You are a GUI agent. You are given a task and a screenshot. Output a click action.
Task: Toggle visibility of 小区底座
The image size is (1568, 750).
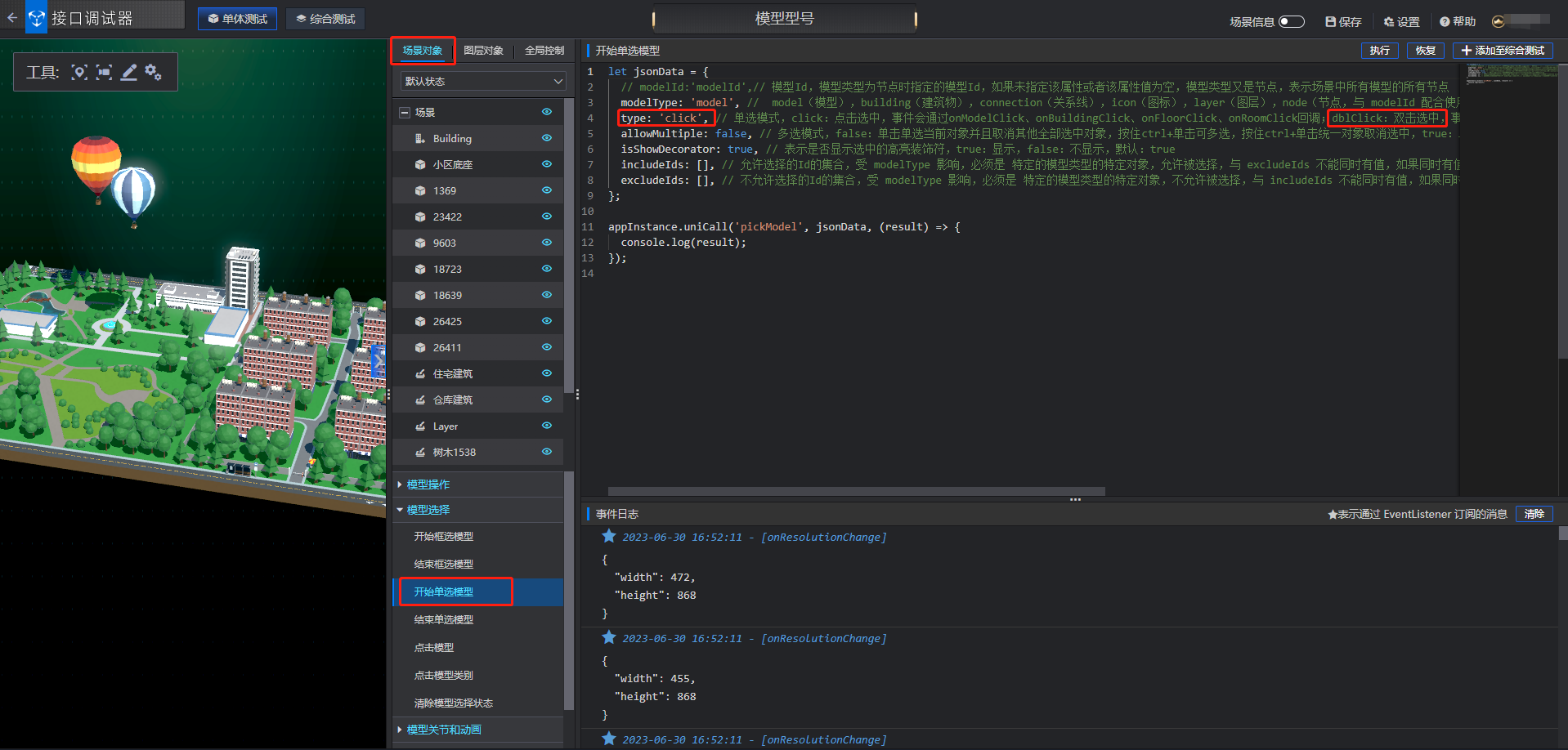click(x=546, y=164)
